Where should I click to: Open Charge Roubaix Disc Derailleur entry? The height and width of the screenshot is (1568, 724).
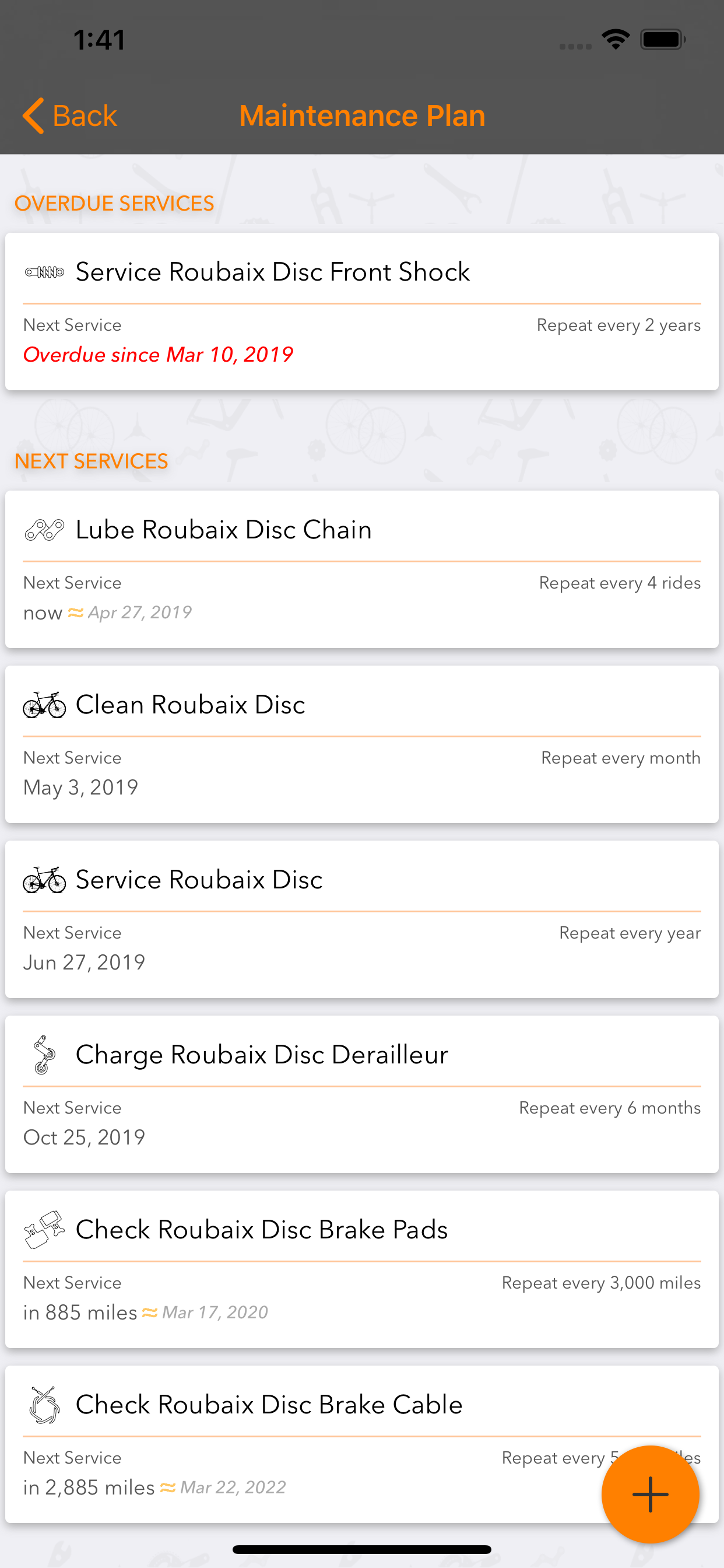click(x=362, y=1094)
